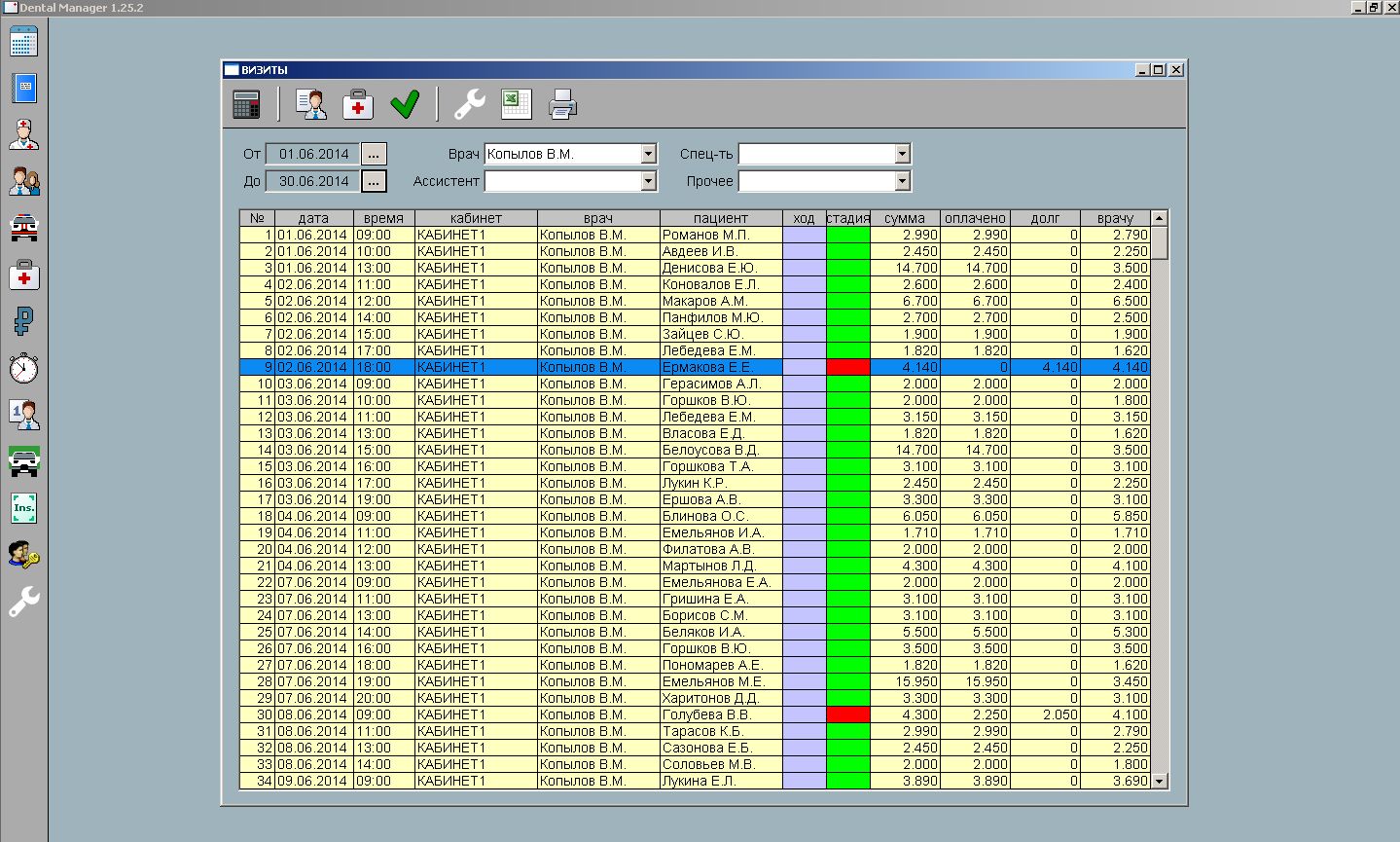1400x842 pixels.
Task: Click the Excel export icon
Action: click(516, 104)
